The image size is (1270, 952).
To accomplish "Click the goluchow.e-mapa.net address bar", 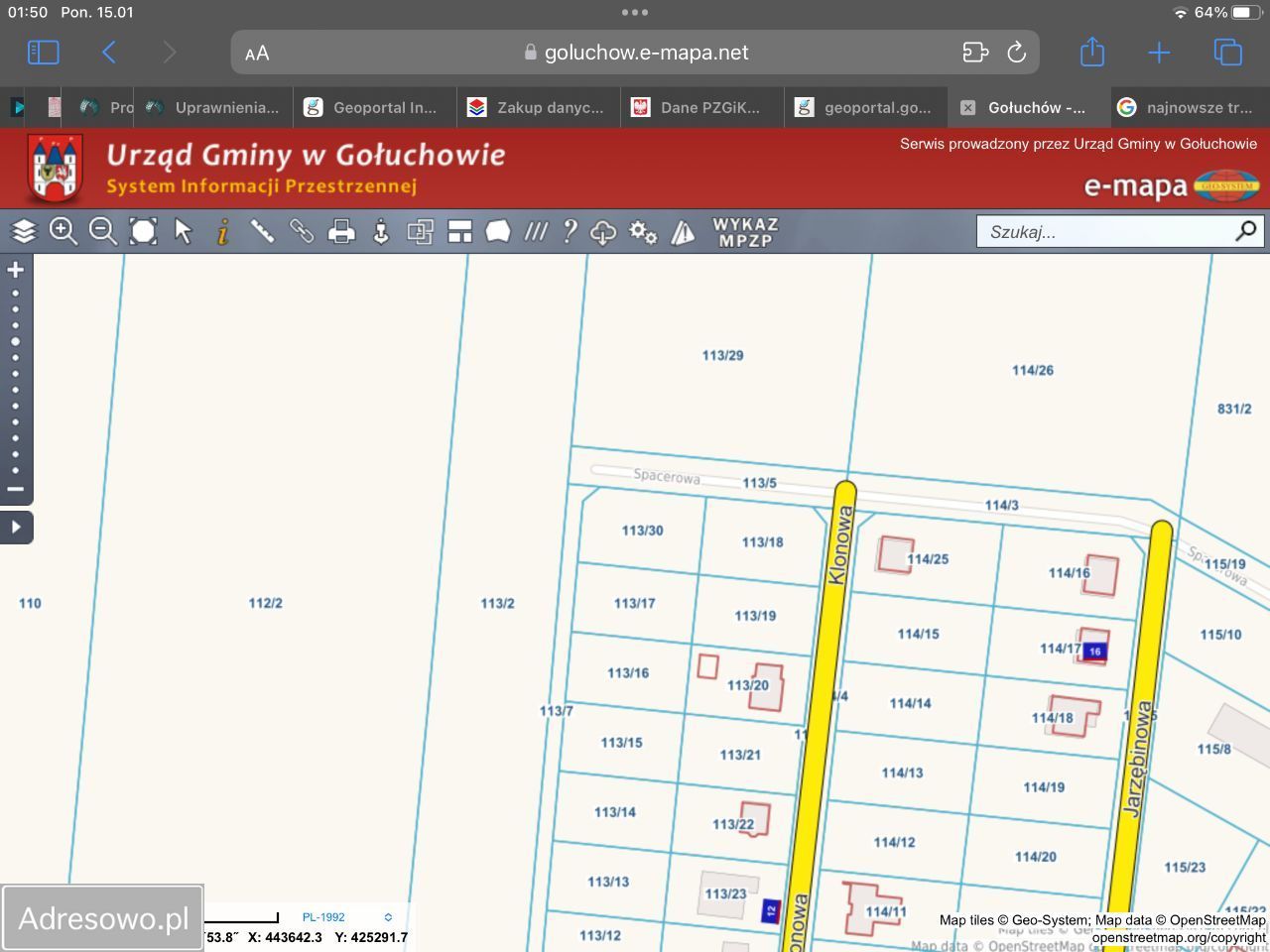I will [636, 53].
